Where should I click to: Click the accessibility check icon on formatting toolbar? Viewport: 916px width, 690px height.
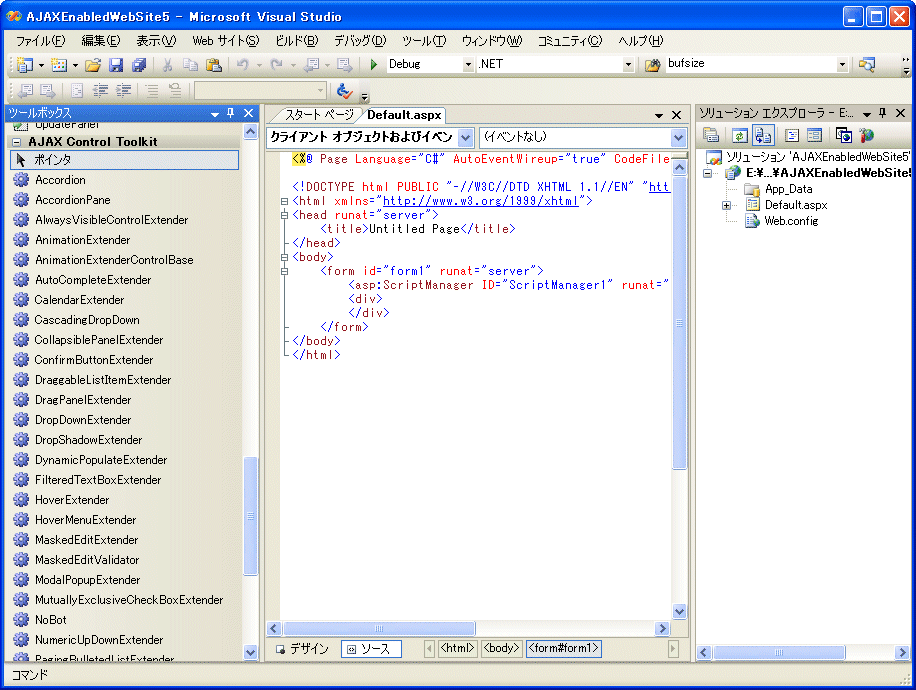coord(345,91)
